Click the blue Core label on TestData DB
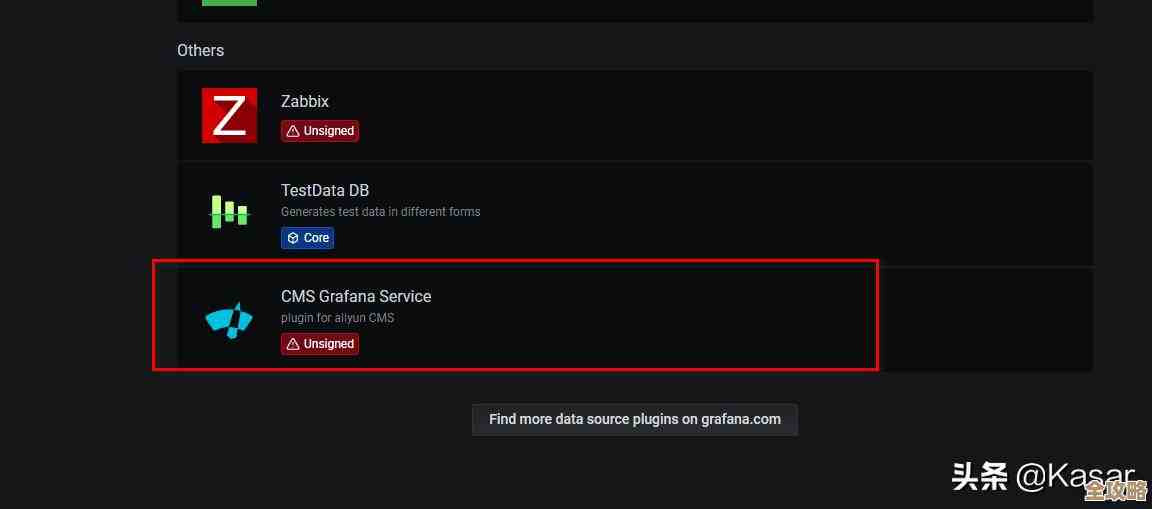Viewport: 1152px width, 509px height. pos(316,238)
